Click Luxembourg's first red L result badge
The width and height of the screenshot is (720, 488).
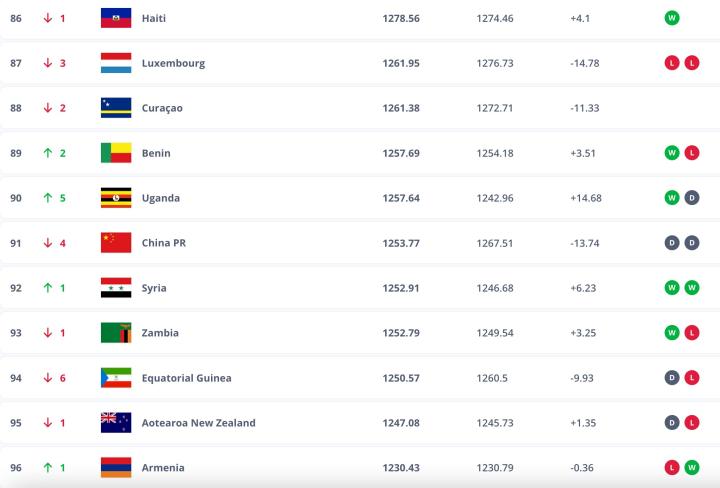(x=672, y=63)
